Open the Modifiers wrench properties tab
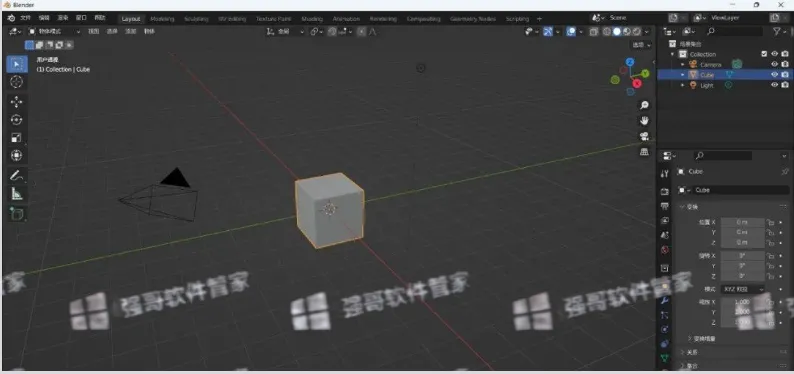Image resolution: width=794 pixels, height=374 pixels. [x=665, y=300]
